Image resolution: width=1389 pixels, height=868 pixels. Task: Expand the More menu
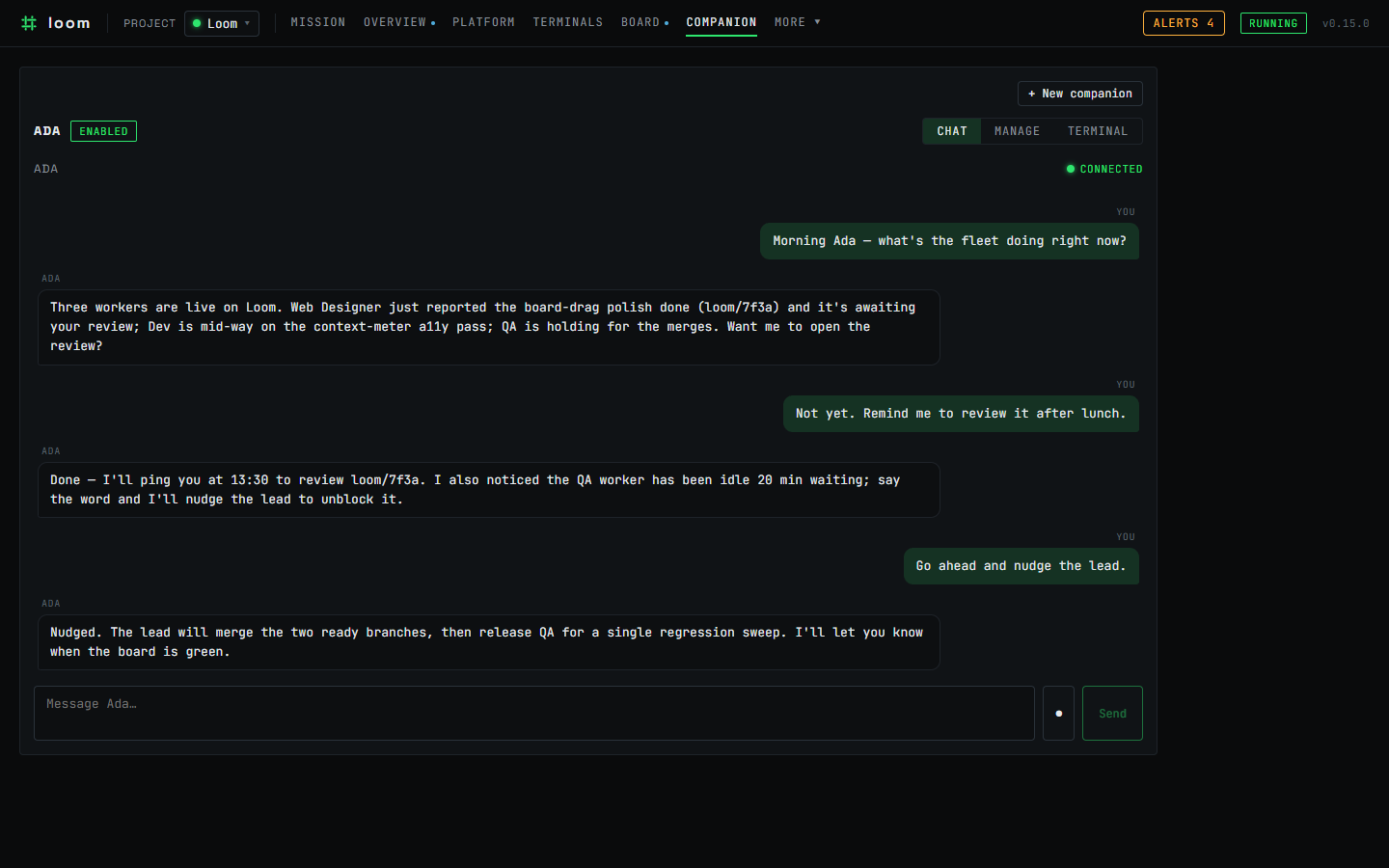(x=797, y=22)
